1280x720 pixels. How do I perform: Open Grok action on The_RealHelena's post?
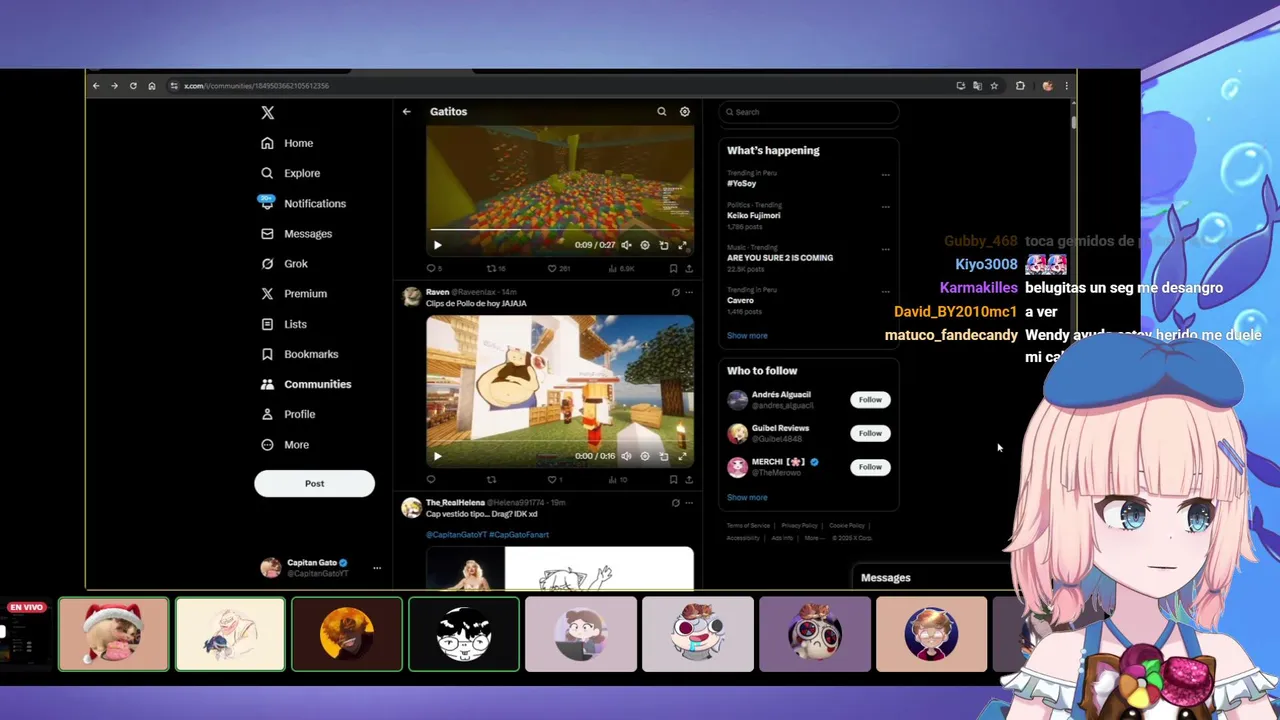point(675,503)
